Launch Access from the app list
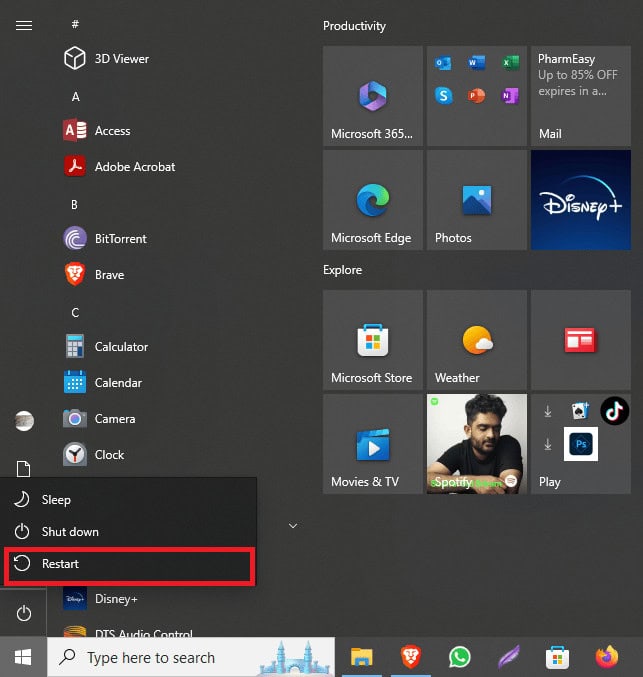The width and height of the screenshot is (643, 677). (97, 130)
